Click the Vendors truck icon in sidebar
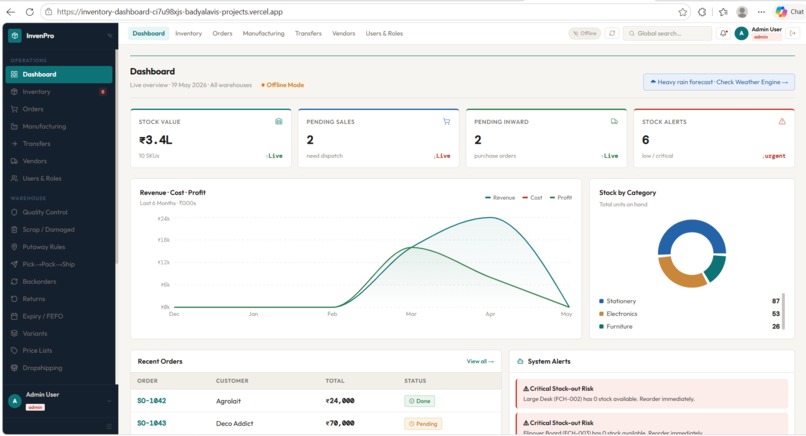806x436 pixels. [x=14, y=161]
